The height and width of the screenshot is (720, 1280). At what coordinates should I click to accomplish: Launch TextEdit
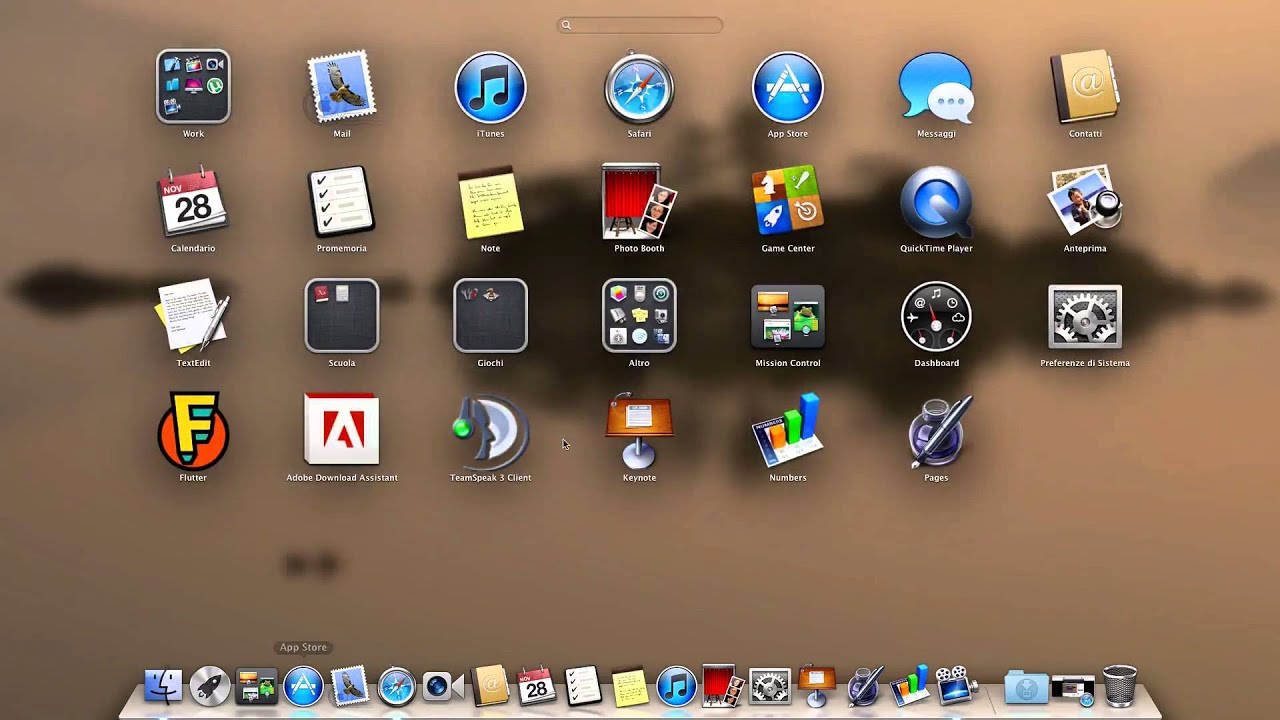pyautogui.click(x=193, y=318)
